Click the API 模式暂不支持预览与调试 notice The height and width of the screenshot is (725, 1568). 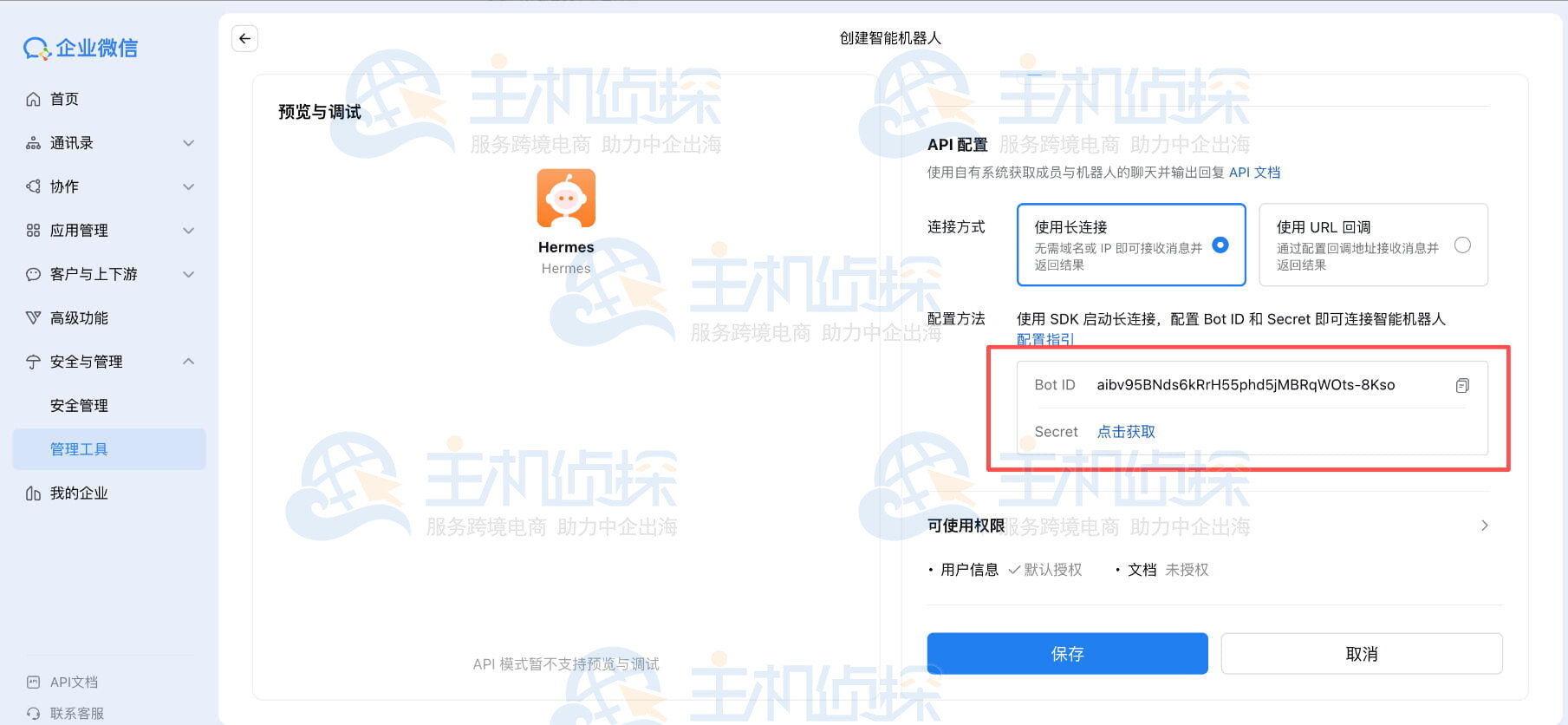pyautogui.click(x=566, y=664)
